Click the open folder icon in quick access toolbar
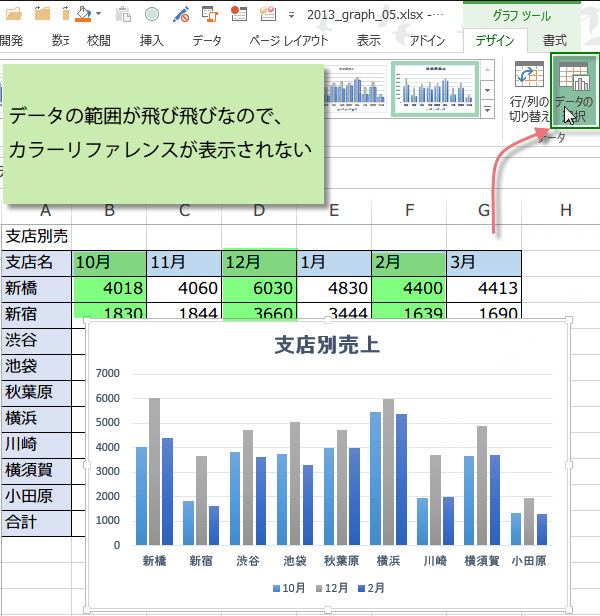This screenshot has width=600, height=616. click(x=14, y=14)
